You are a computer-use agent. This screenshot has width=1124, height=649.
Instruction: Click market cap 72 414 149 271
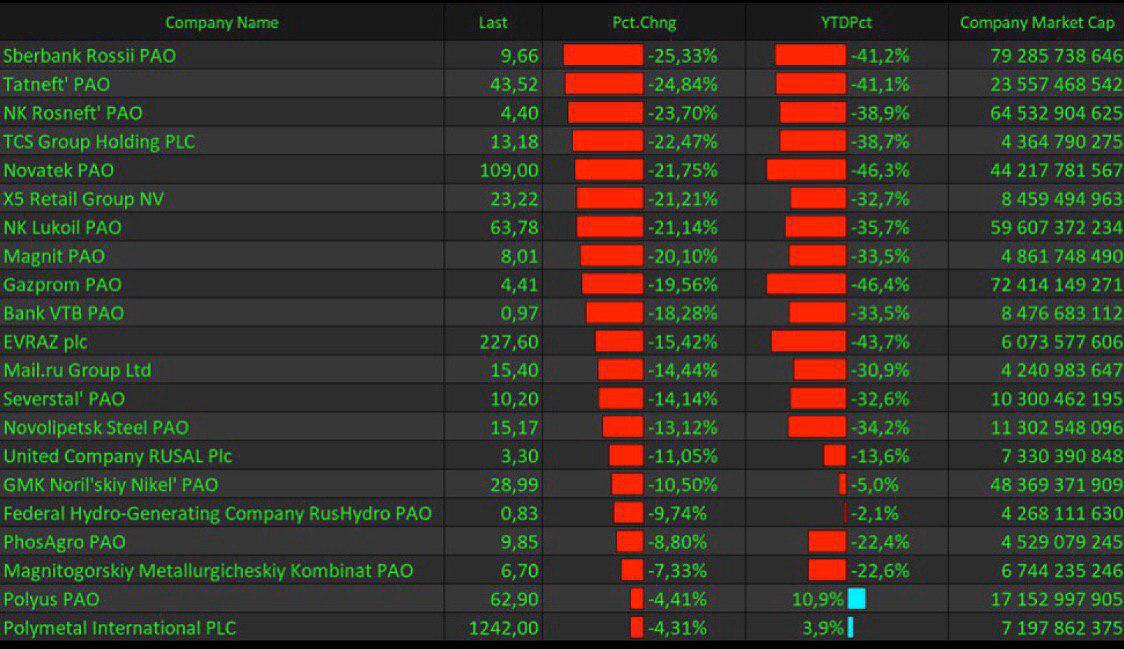[x=1057, y=285]
